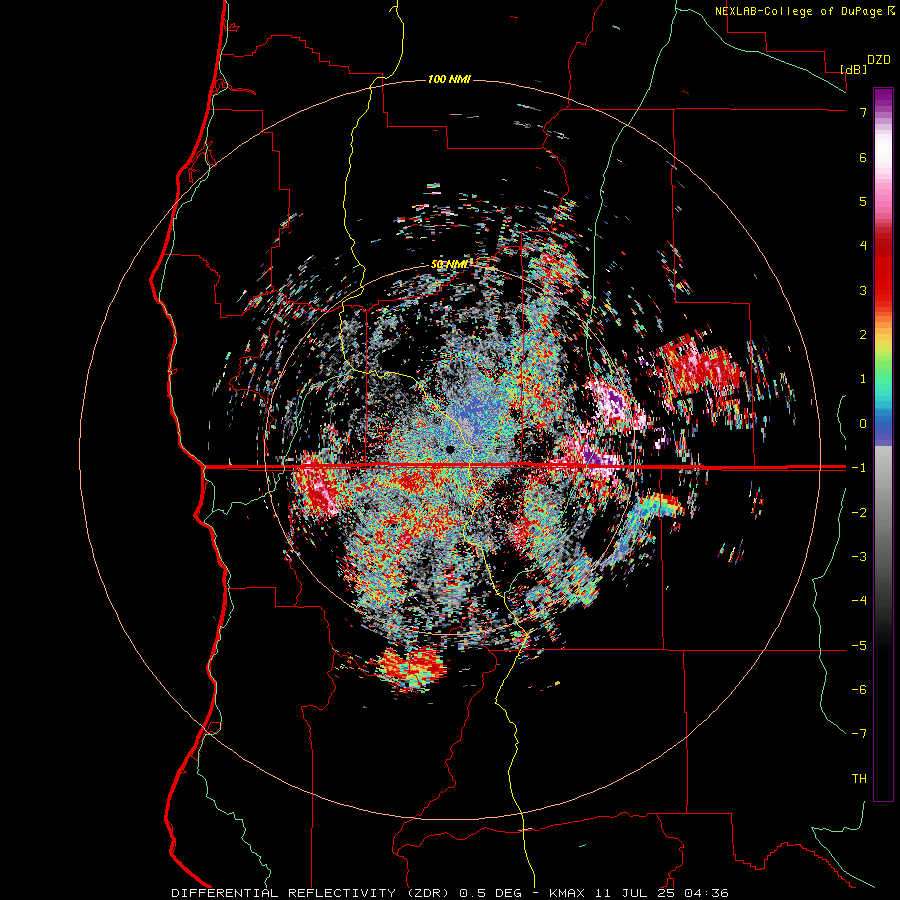Image resolution: width=900 pixels, height=900 pixels.
Task: Click the DZD product label
Action: (878, 60)
